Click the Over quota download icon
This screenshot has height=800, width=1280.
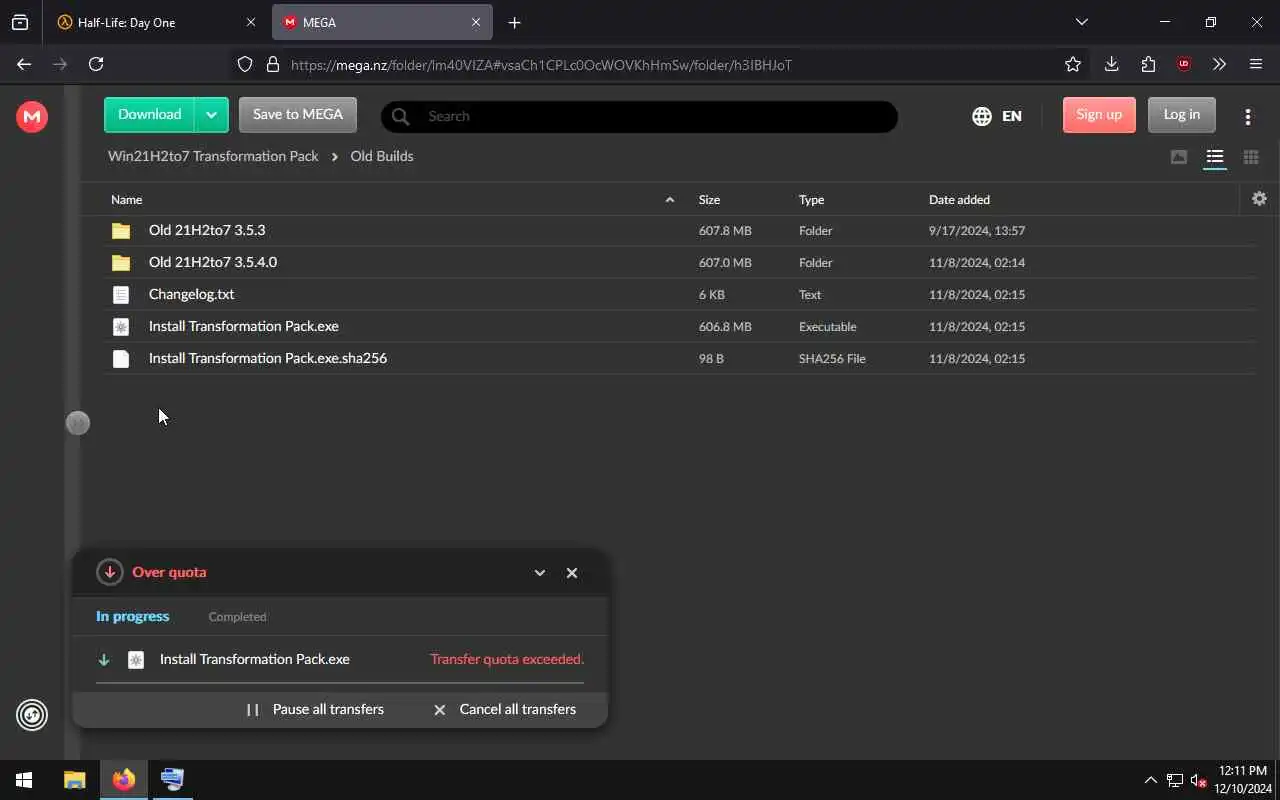click(x=109, y=572)
